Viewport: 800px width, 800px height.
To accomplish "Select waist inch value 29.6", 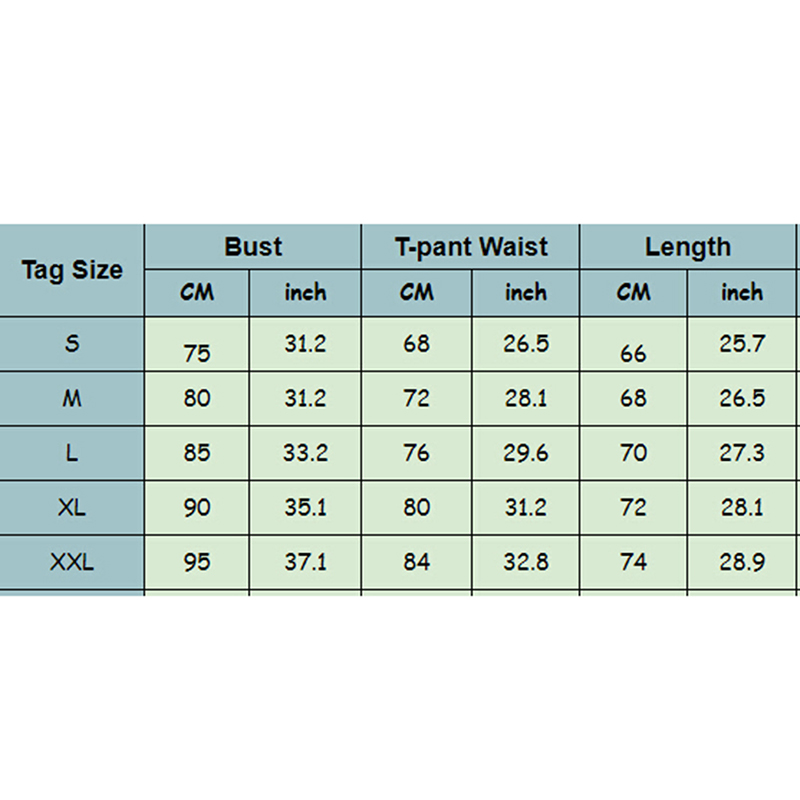I will point(526,453).
